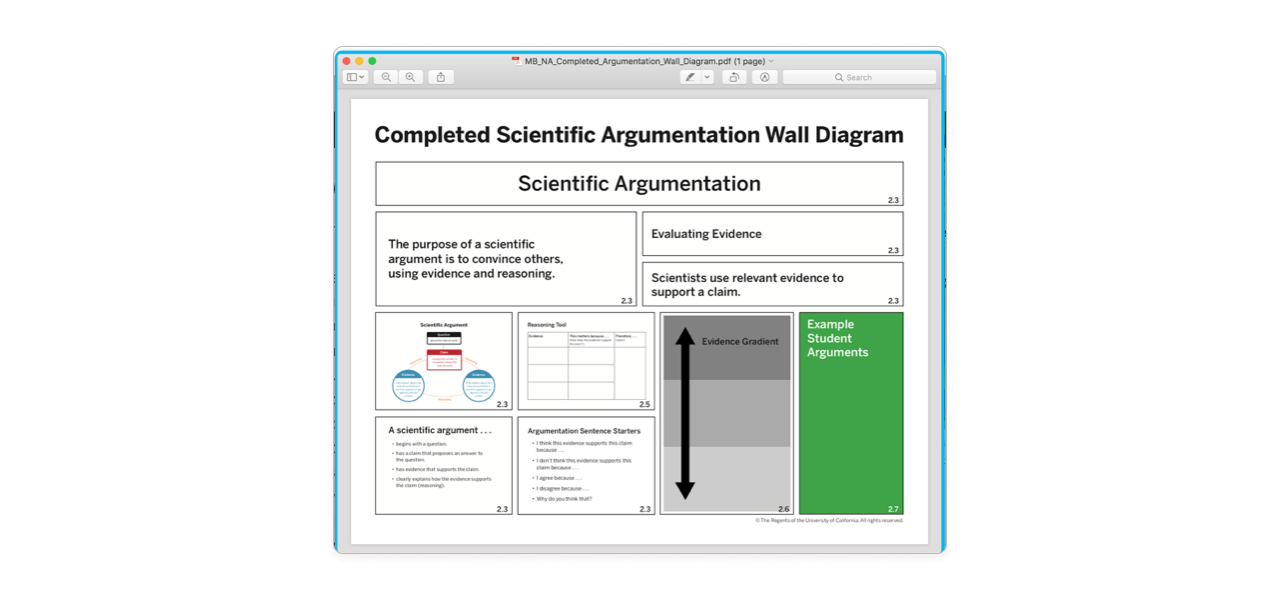1280x600 pixels.
Task: Rotate the page with the rotate icon
Action: 735,77
